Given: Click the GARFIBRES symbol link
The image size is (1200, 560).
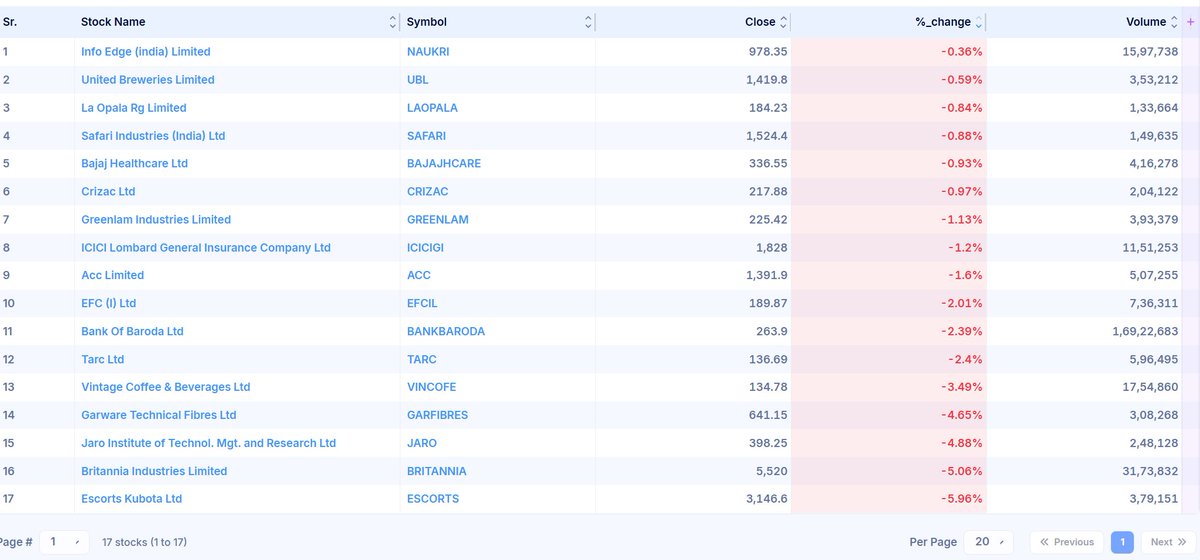Looking at the screenshot, I should (x=437, y=415).
